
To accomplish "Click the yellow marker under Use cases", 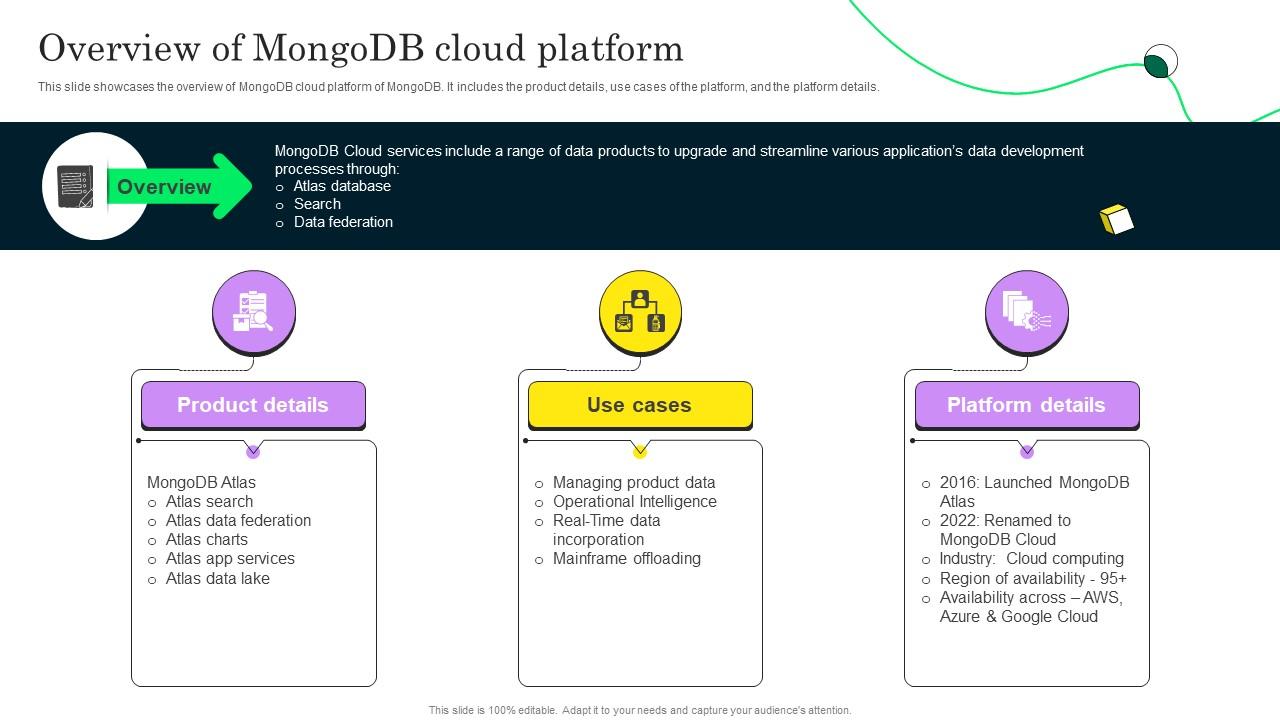I will pyautogui.click(x=640, y=452).
